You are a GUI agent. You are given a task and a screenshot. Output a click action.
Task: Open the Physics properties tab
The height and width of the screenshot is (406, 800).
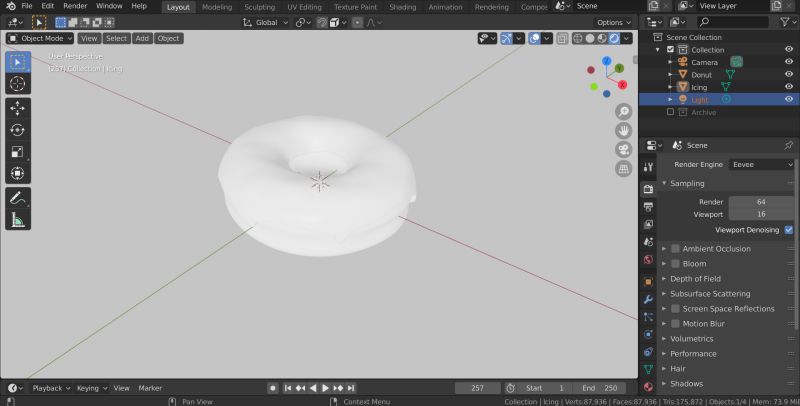648,334
